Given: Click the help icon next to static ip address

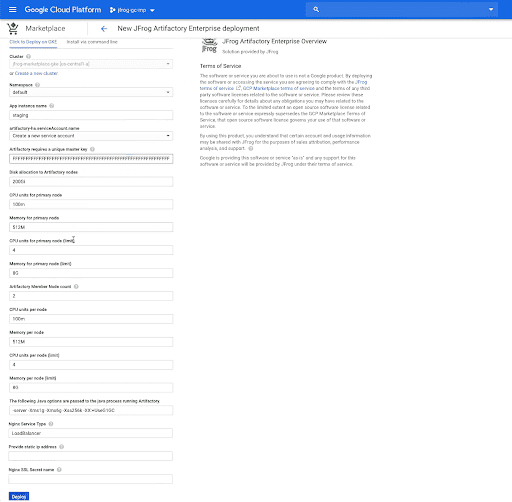Looking at the screenshot, I should coord(61,447).
